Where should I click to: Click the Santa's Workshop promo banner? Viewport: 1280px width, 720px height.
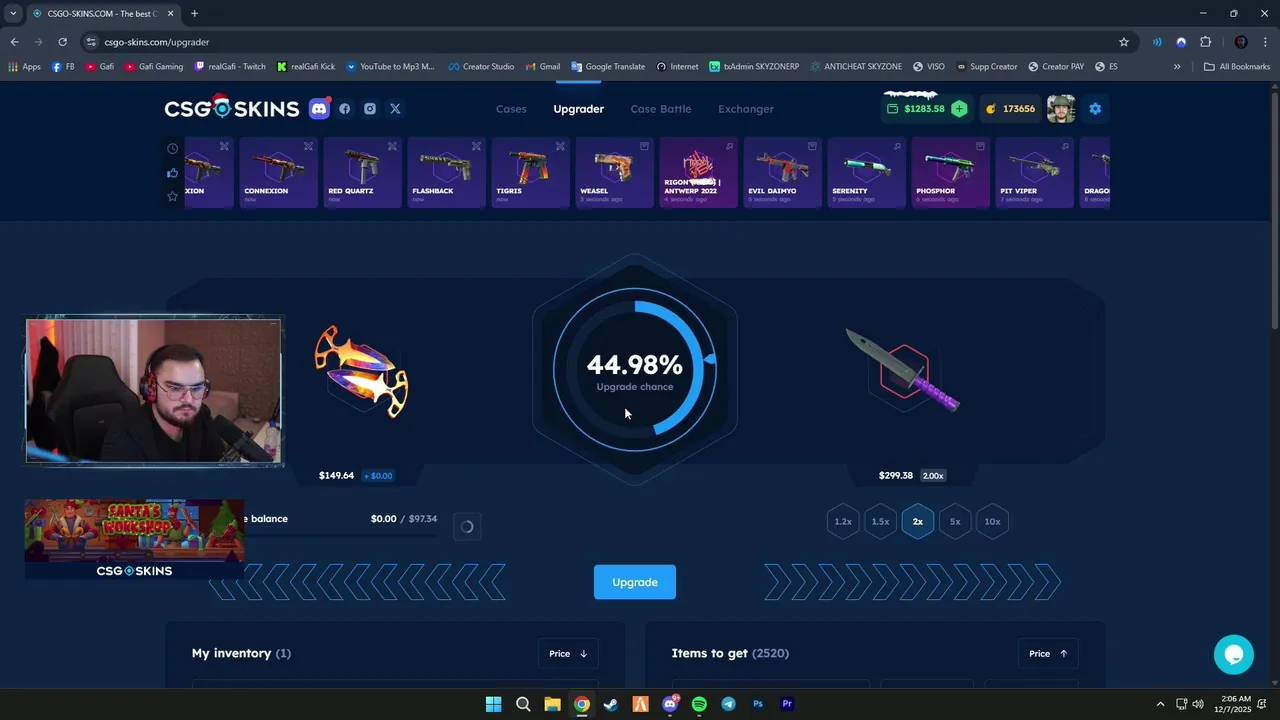point(134,539)
